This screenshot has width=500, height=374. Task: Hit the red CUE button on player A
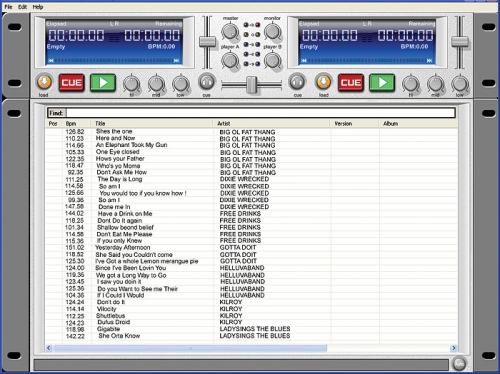(71, 83)
